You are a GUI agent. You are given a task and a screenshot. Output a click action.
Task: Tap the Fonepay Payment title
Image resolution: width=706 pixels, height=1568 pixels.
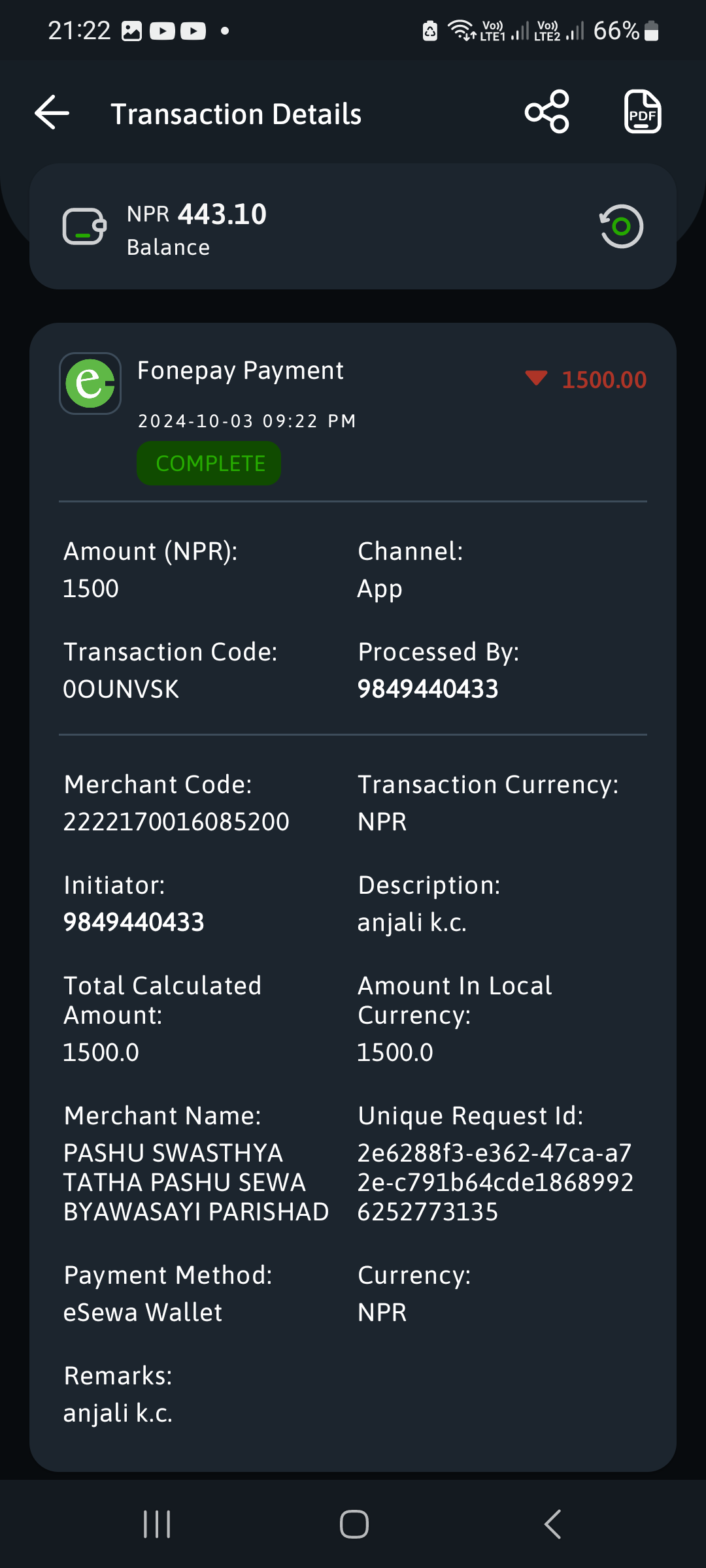pos(240,370)
